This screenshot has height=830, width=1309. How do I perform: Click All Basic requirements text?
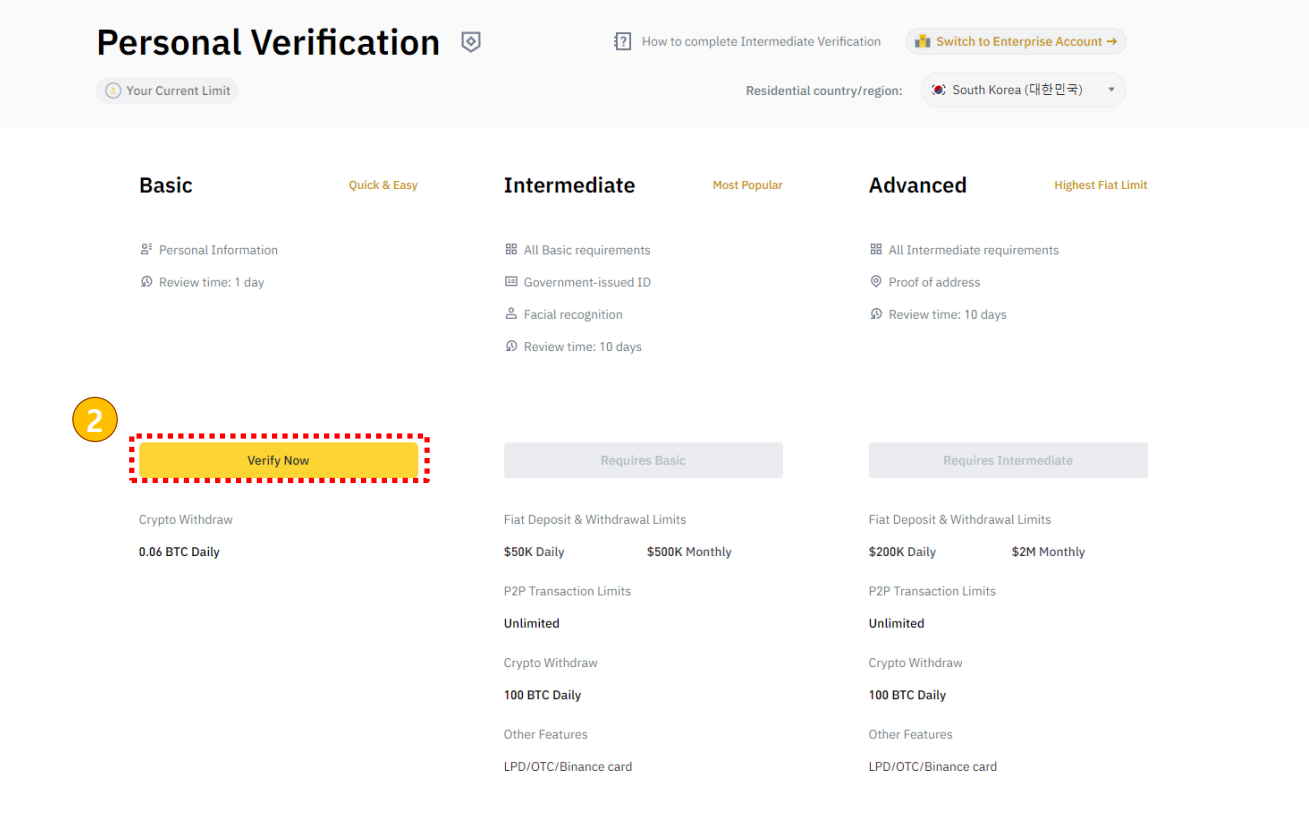coord(587,250)
